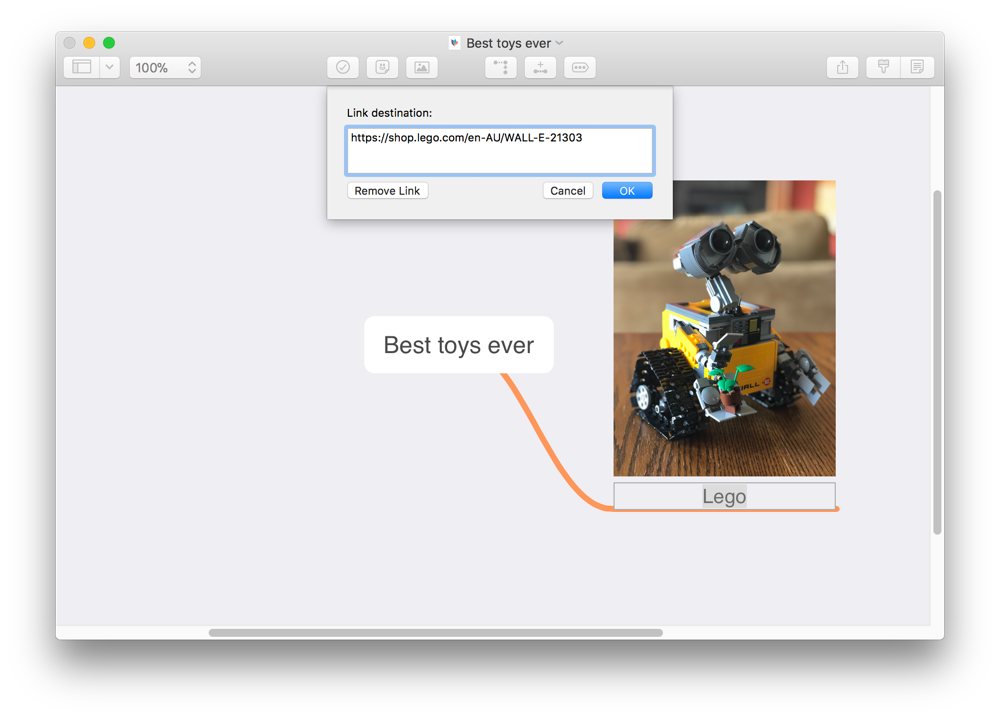Add a task checkmark to the node

343,67
